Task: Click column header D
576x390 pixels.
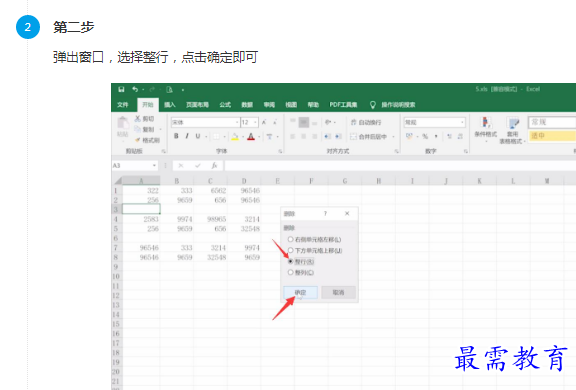Action: (244, 181)
